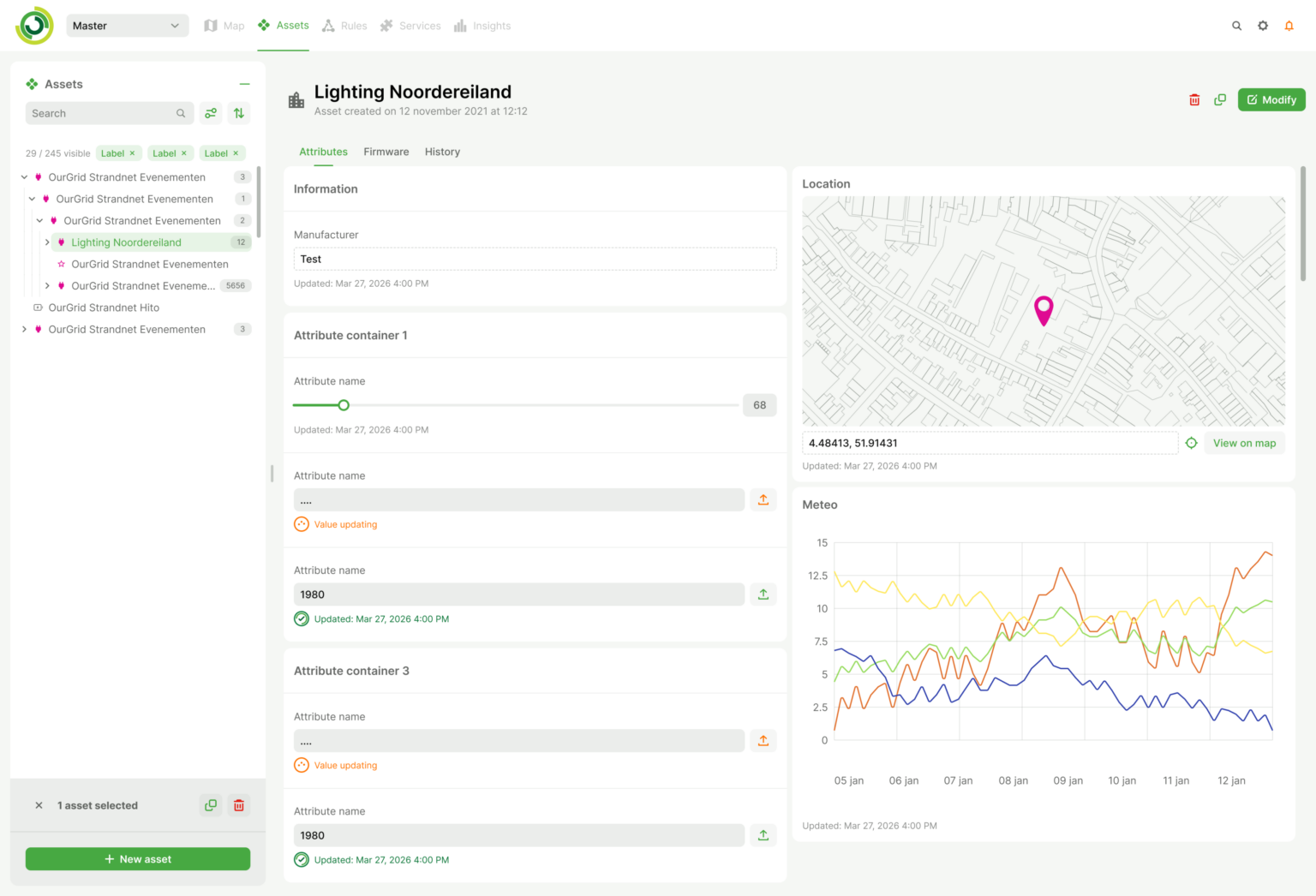Expand the collapsed bottom OurGrid Strandnet Evenementen group

coord(24,329)
